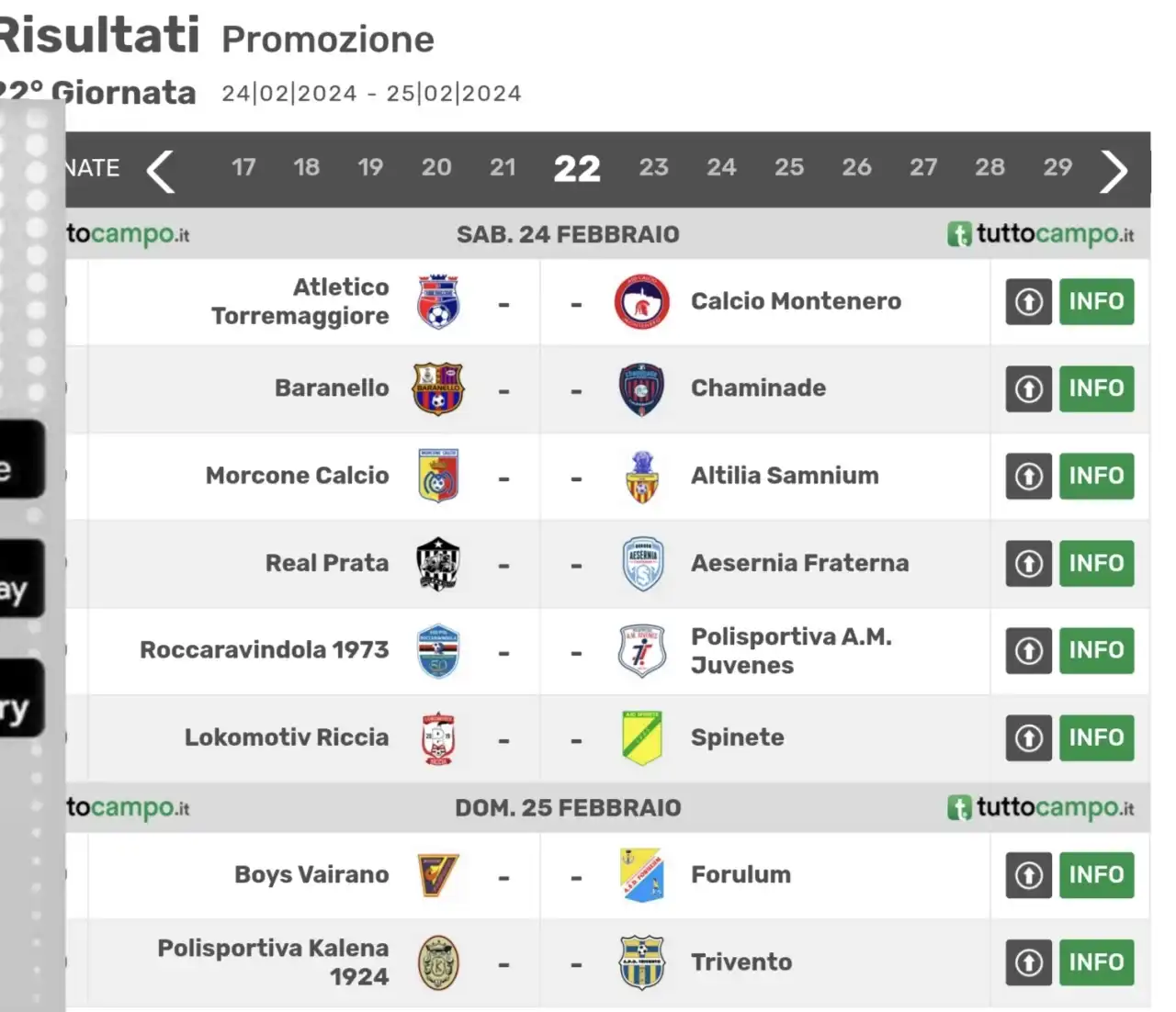Select the Chaminade team badge
The image size is (1176, 1012).
[641, 388]
